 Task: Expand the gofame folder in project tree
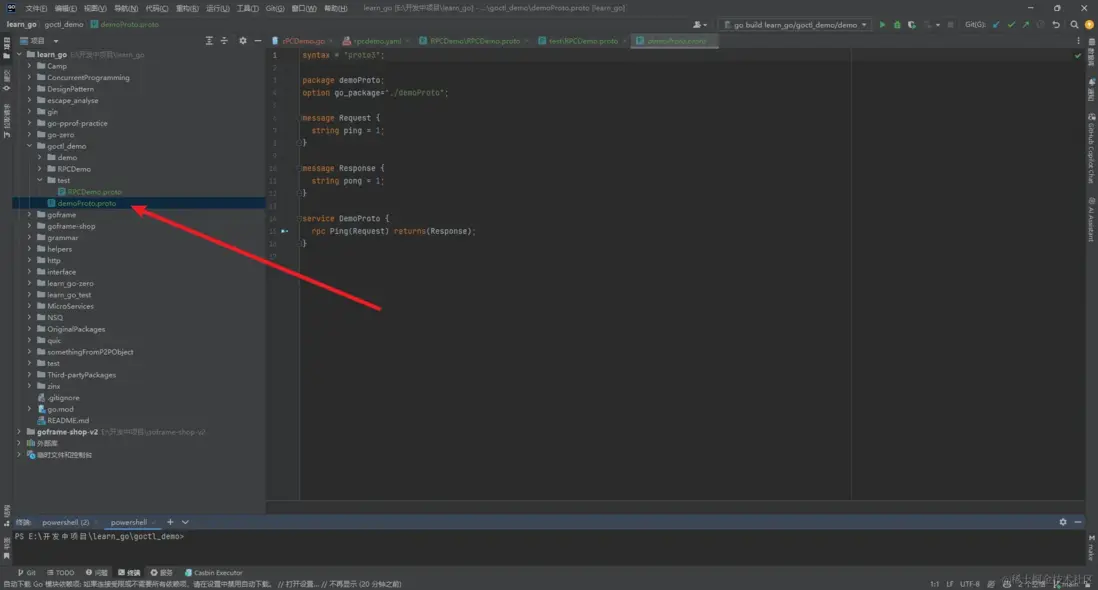[x=29, y=215]
